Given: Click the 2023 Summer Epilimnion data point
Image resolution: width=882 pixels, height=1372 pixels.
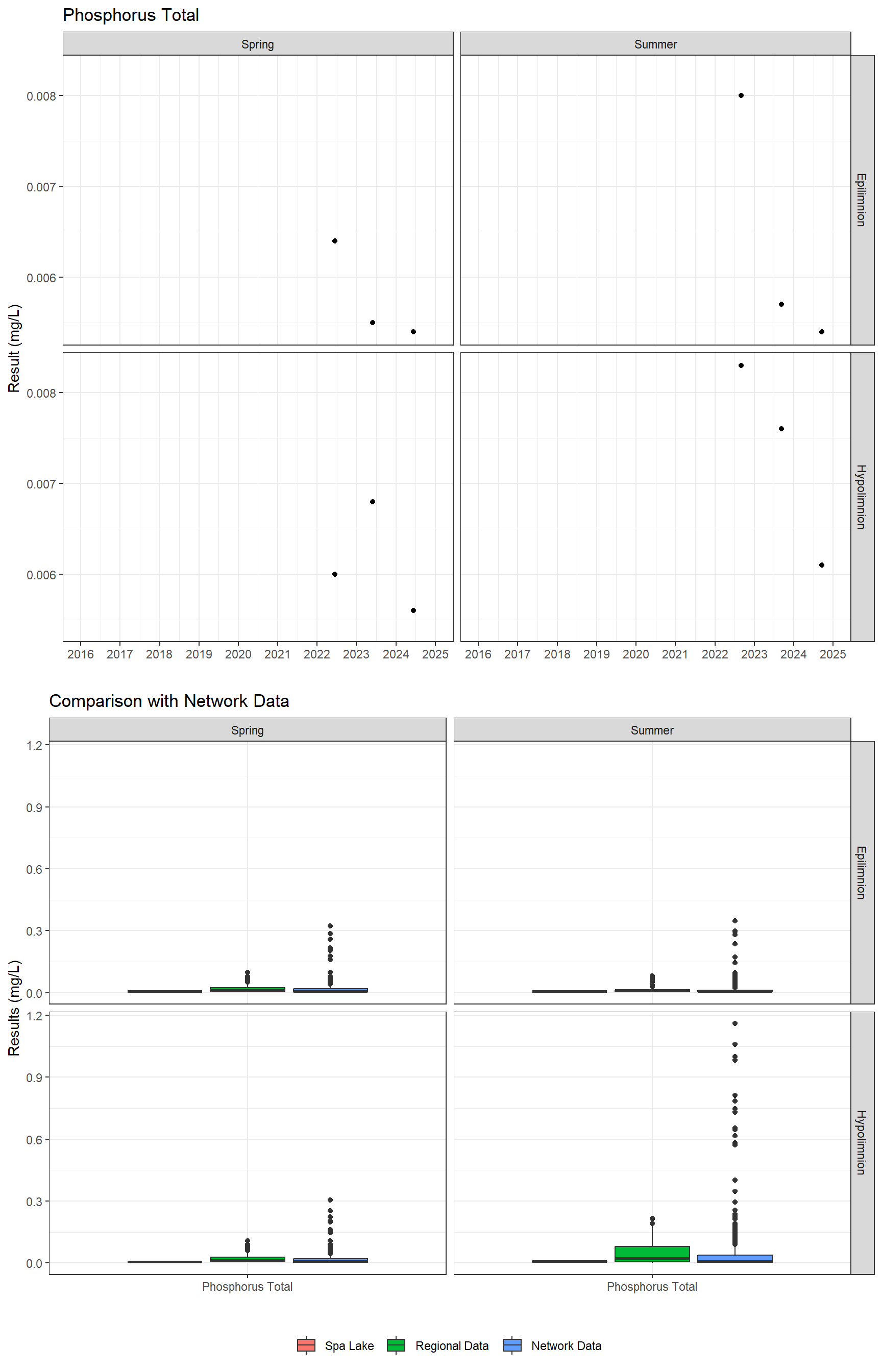Looking at the screenshot, I should tap(781, 304).
